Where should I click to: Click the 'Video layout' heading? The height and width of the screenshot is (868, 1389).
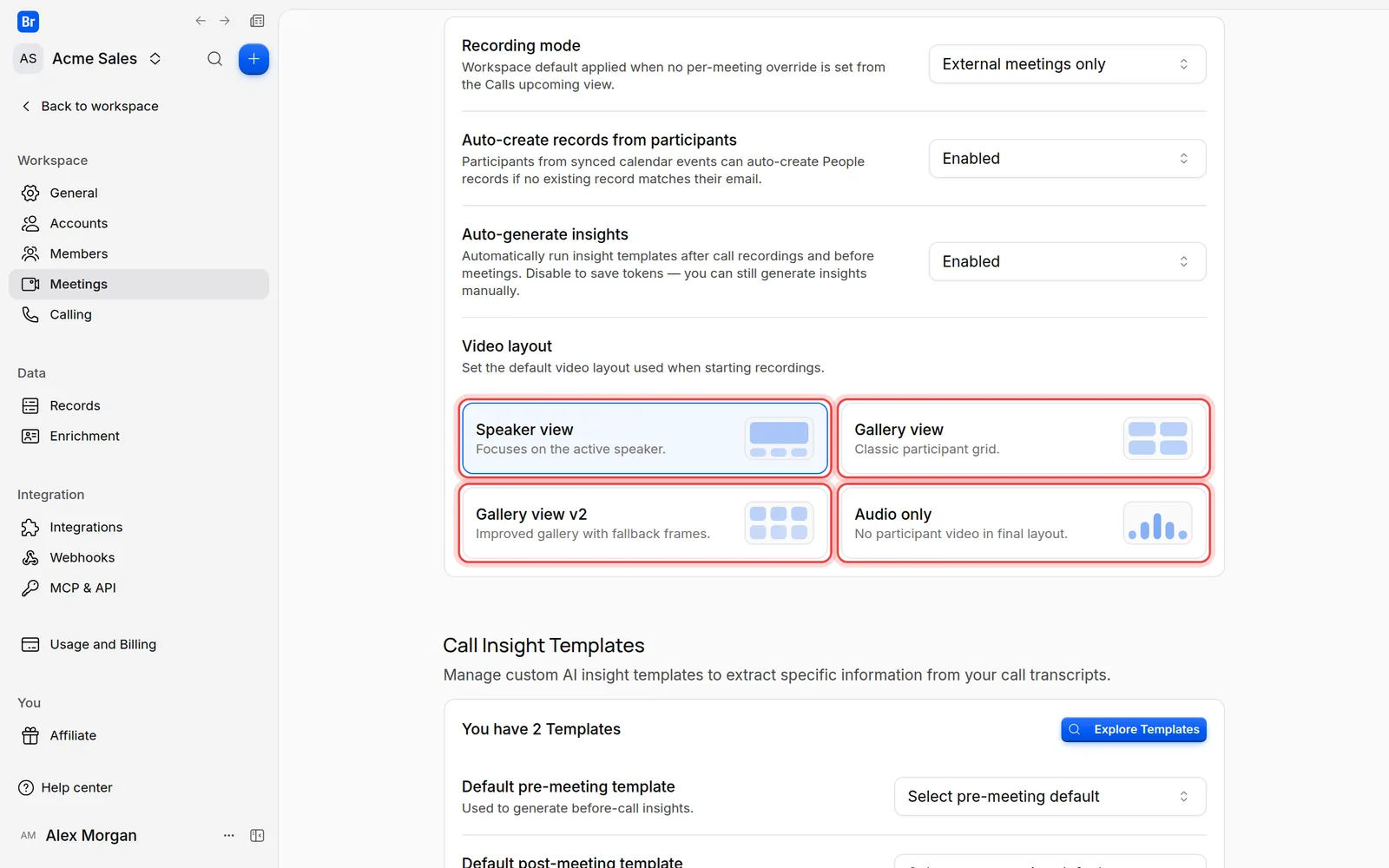point(507,346)
